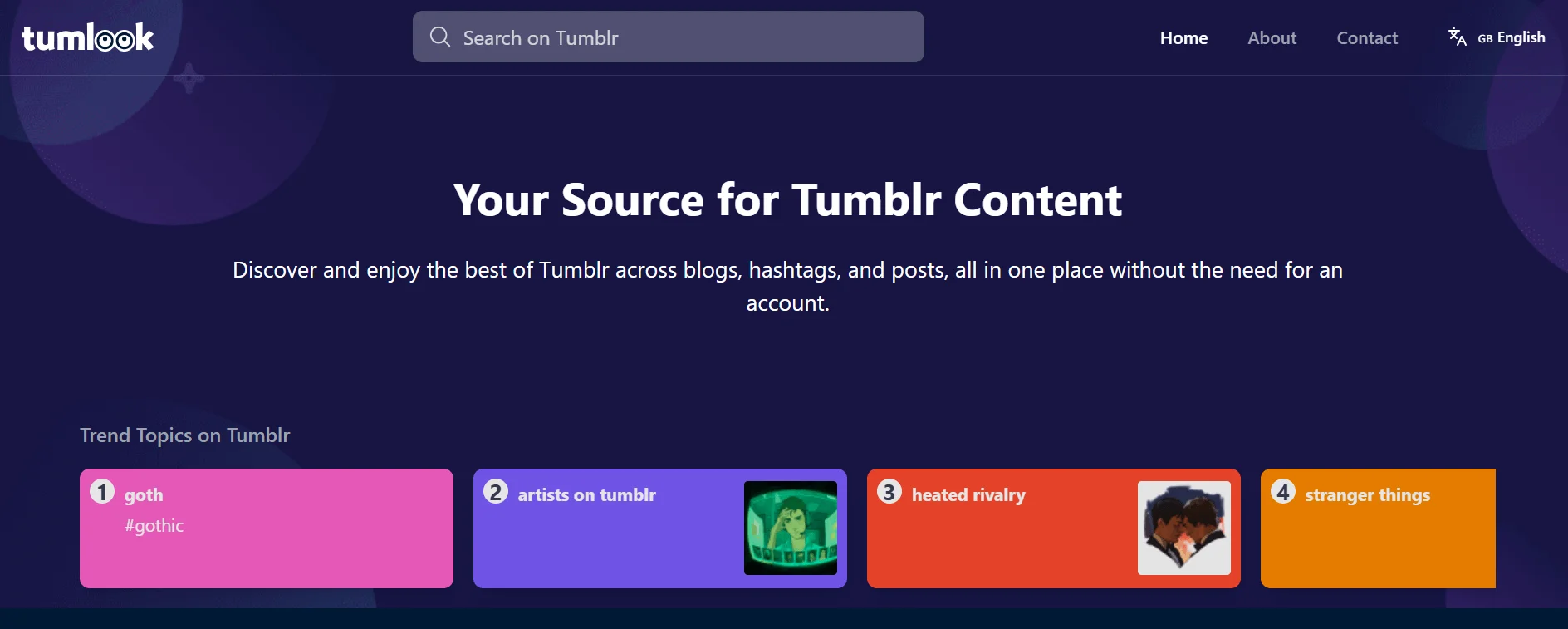Viewport: 1568px width, 629px height.
Task: Click the magnifier search icon
Action: point(440,37)
